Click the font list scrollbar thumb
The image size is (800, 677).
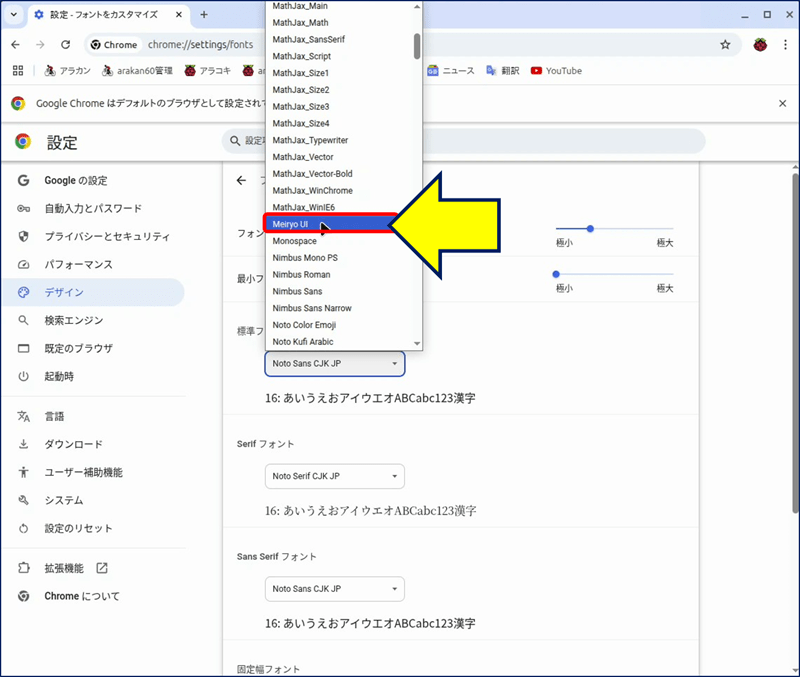417,46
